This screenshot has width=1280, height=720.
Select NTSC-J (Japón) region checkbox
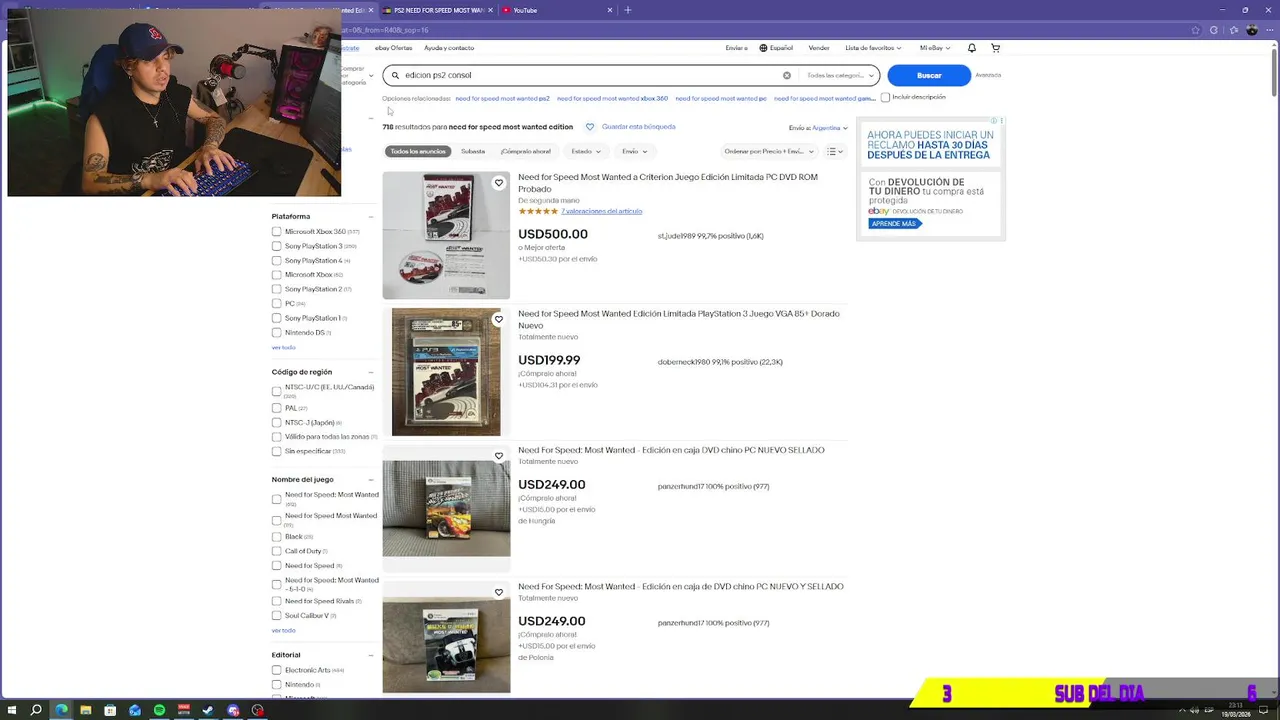coord(277,422)
